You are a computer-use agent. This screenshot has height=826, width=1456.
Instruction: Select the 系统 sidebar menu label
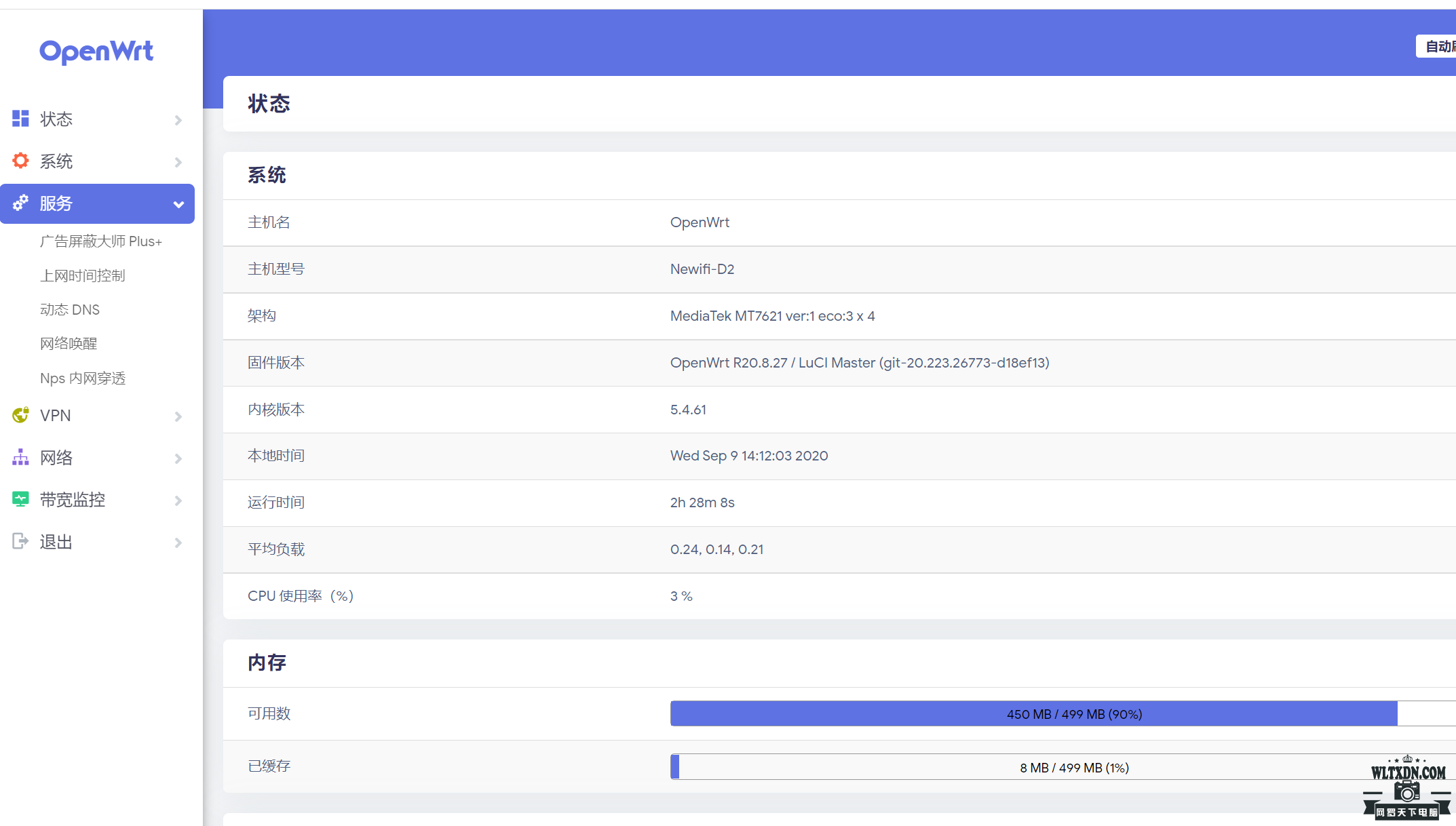(x=56, y=161)
